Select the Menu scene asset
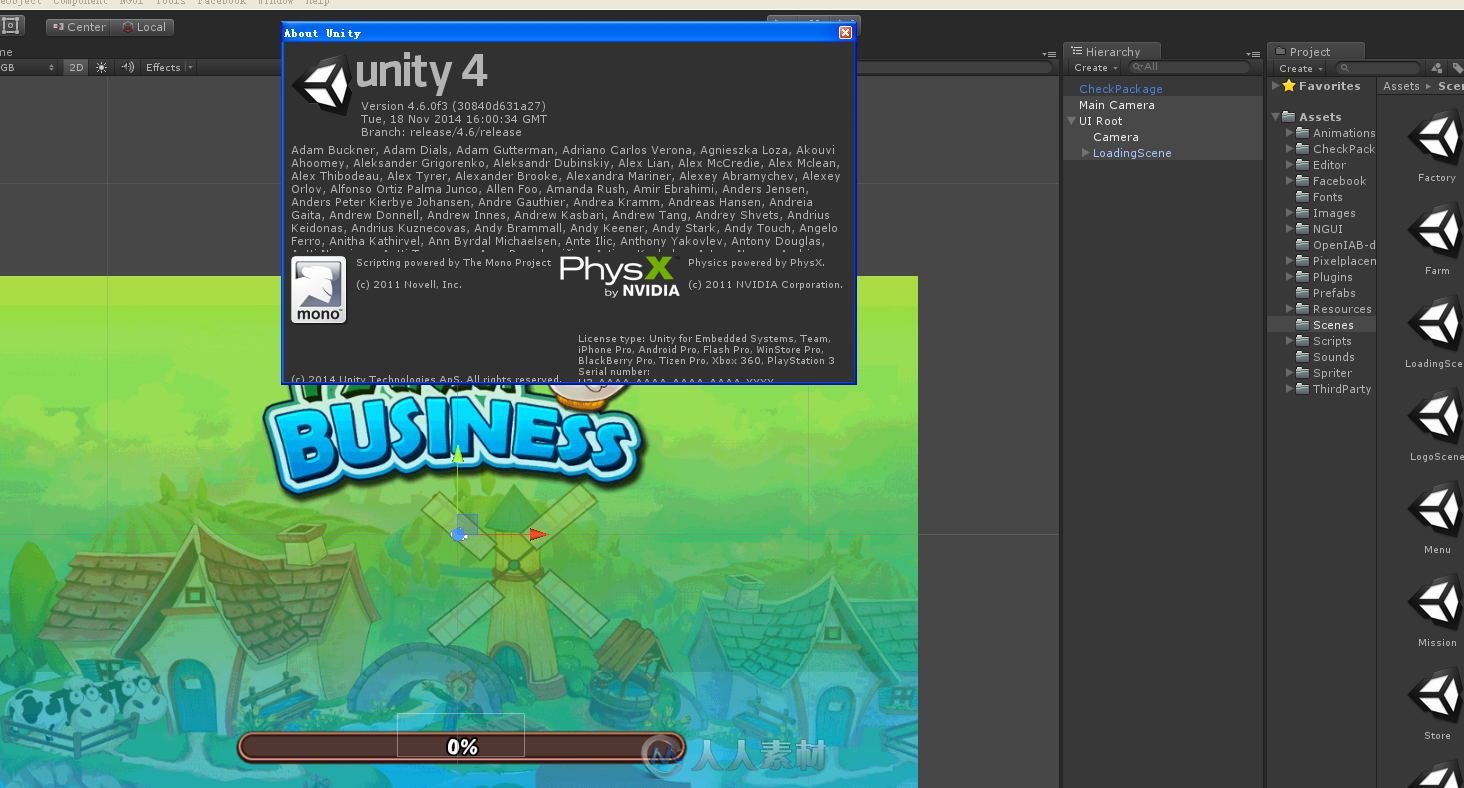 (1436, 519)
